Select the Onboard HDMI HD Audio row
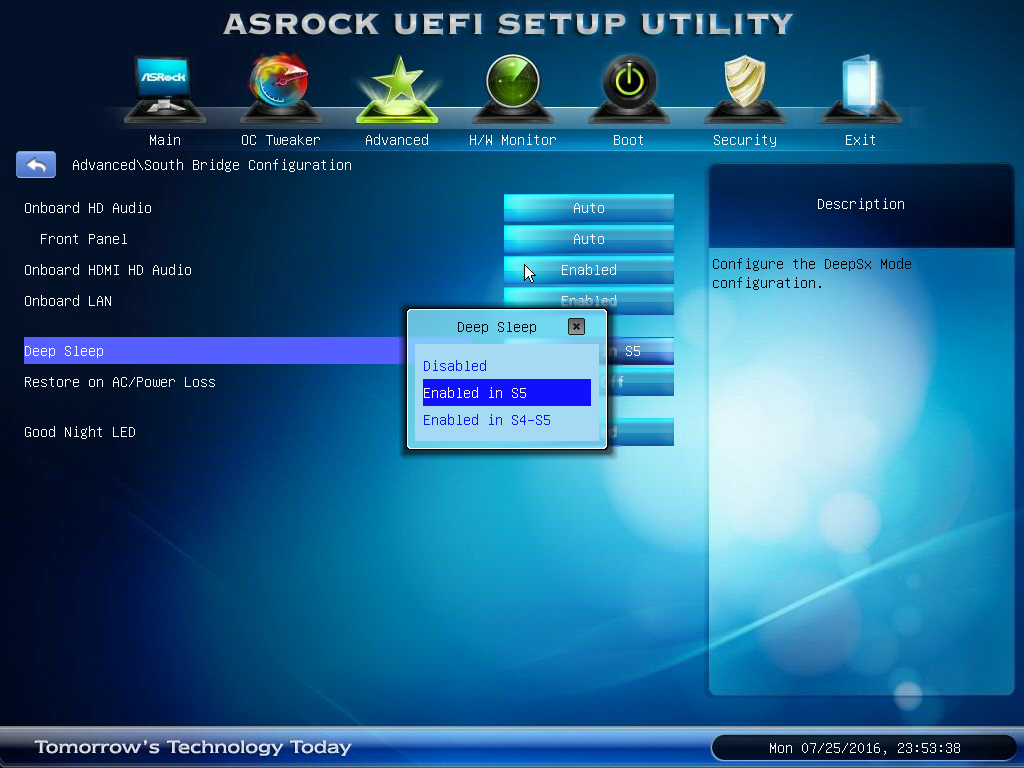Viewport: 1024px width, 768px height. (108, 270)
